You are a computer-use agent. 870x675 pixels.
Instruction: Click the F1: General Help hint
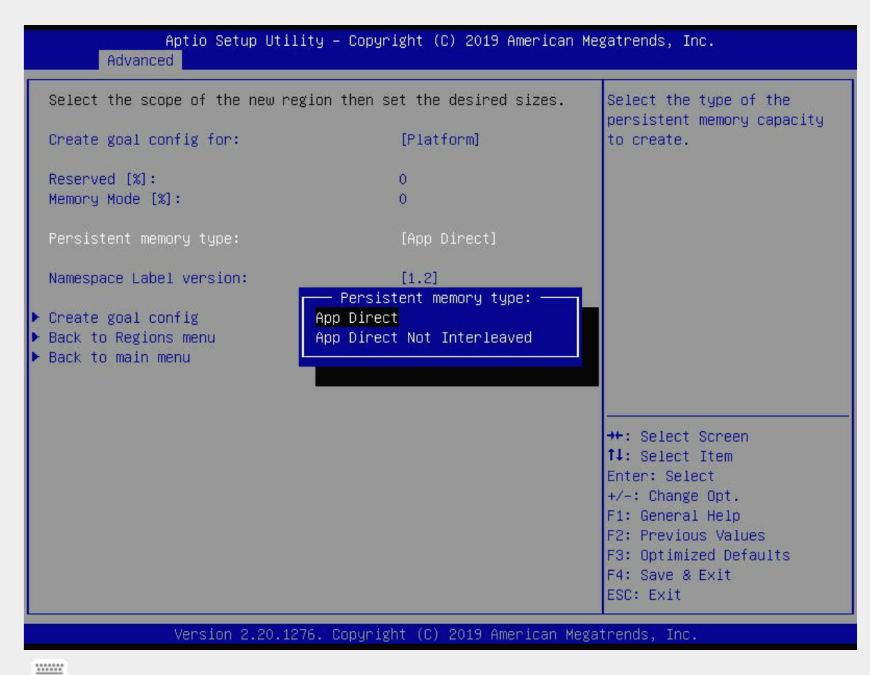pos(673,516)
